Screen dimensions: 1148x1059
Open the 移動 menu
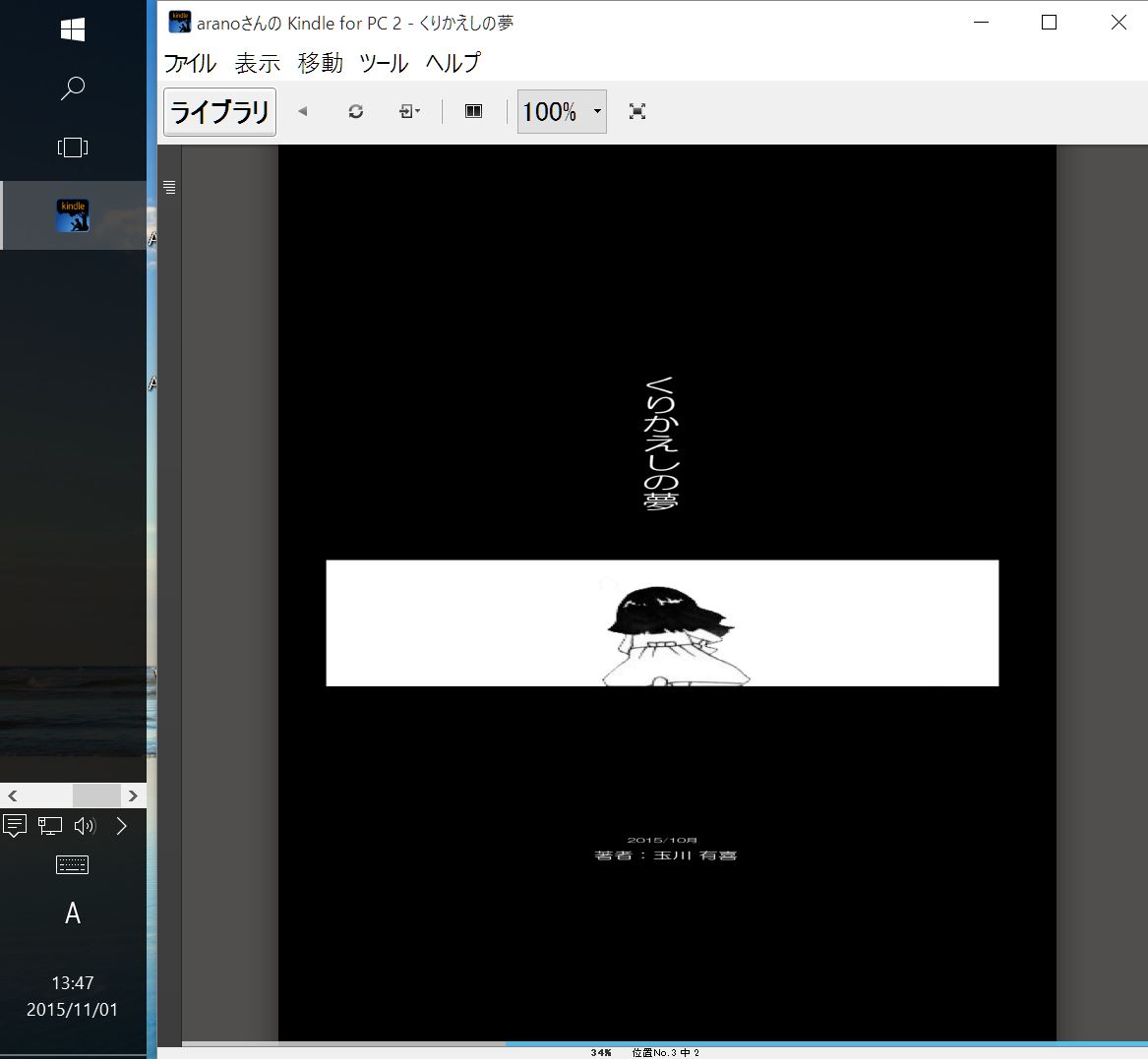pos(321,63)
